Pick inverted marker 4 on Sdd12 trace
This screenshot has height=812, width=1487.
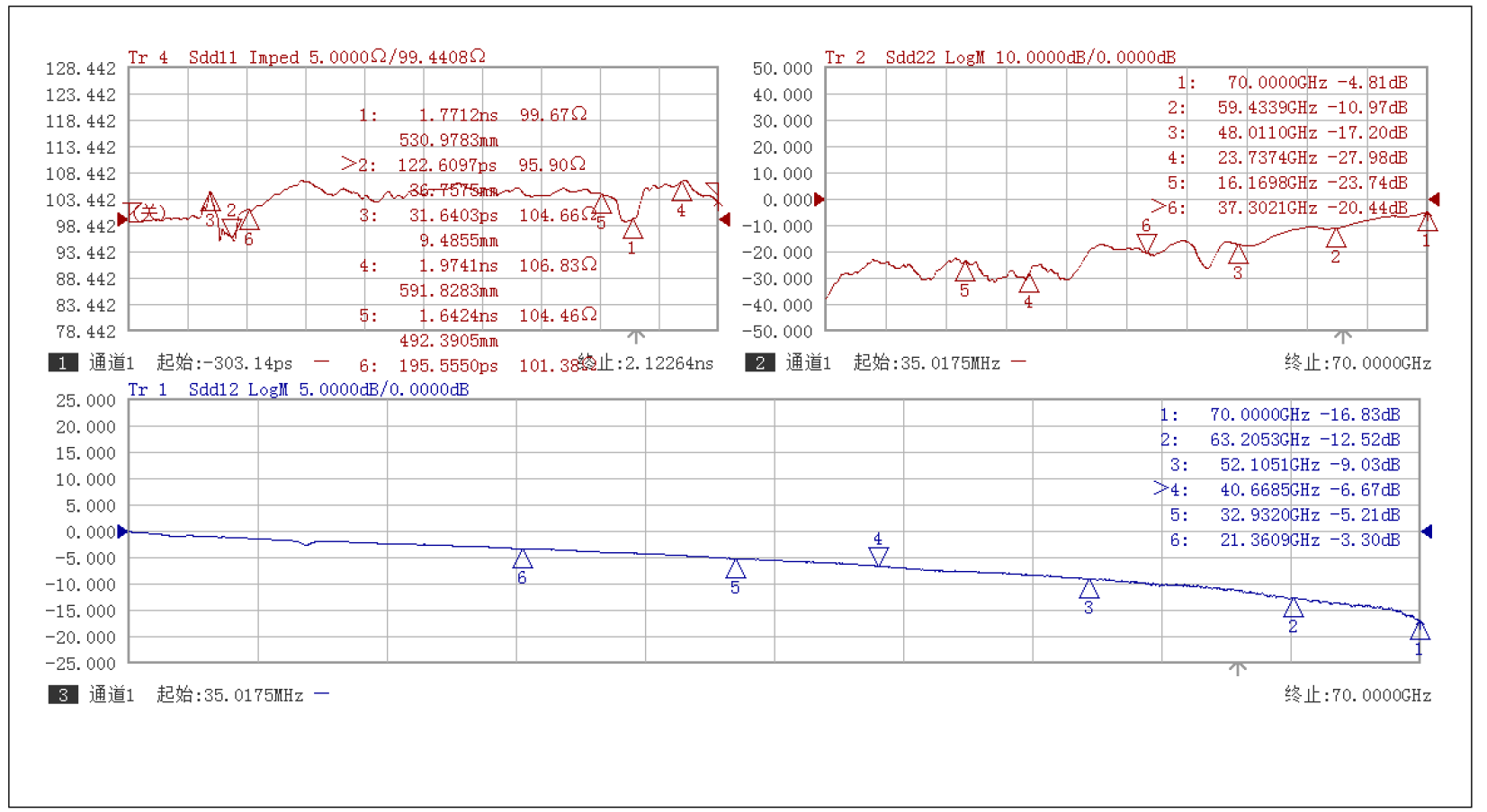coord(879,556)
